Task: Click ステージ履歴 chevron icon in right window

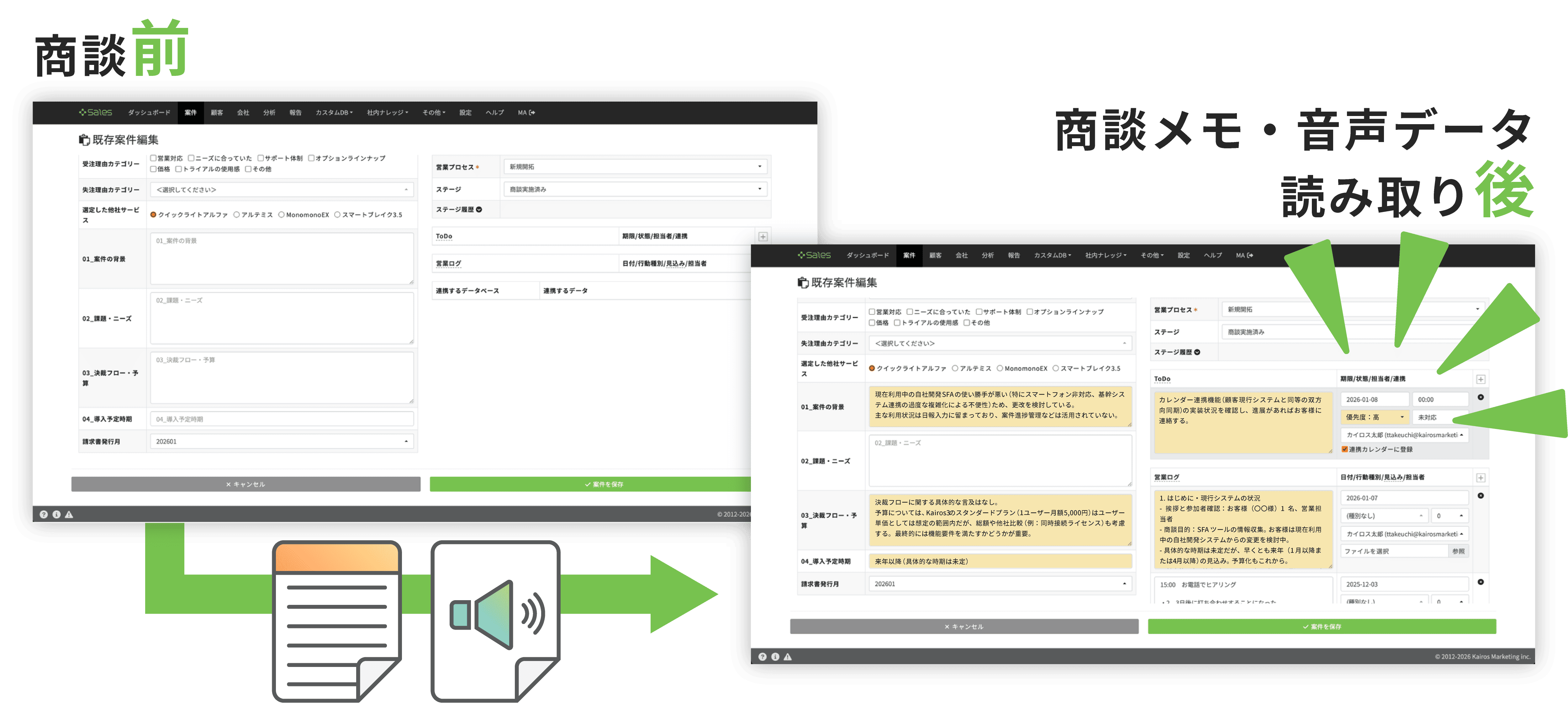Action: pyautogui.click(x=1197, y=352)
